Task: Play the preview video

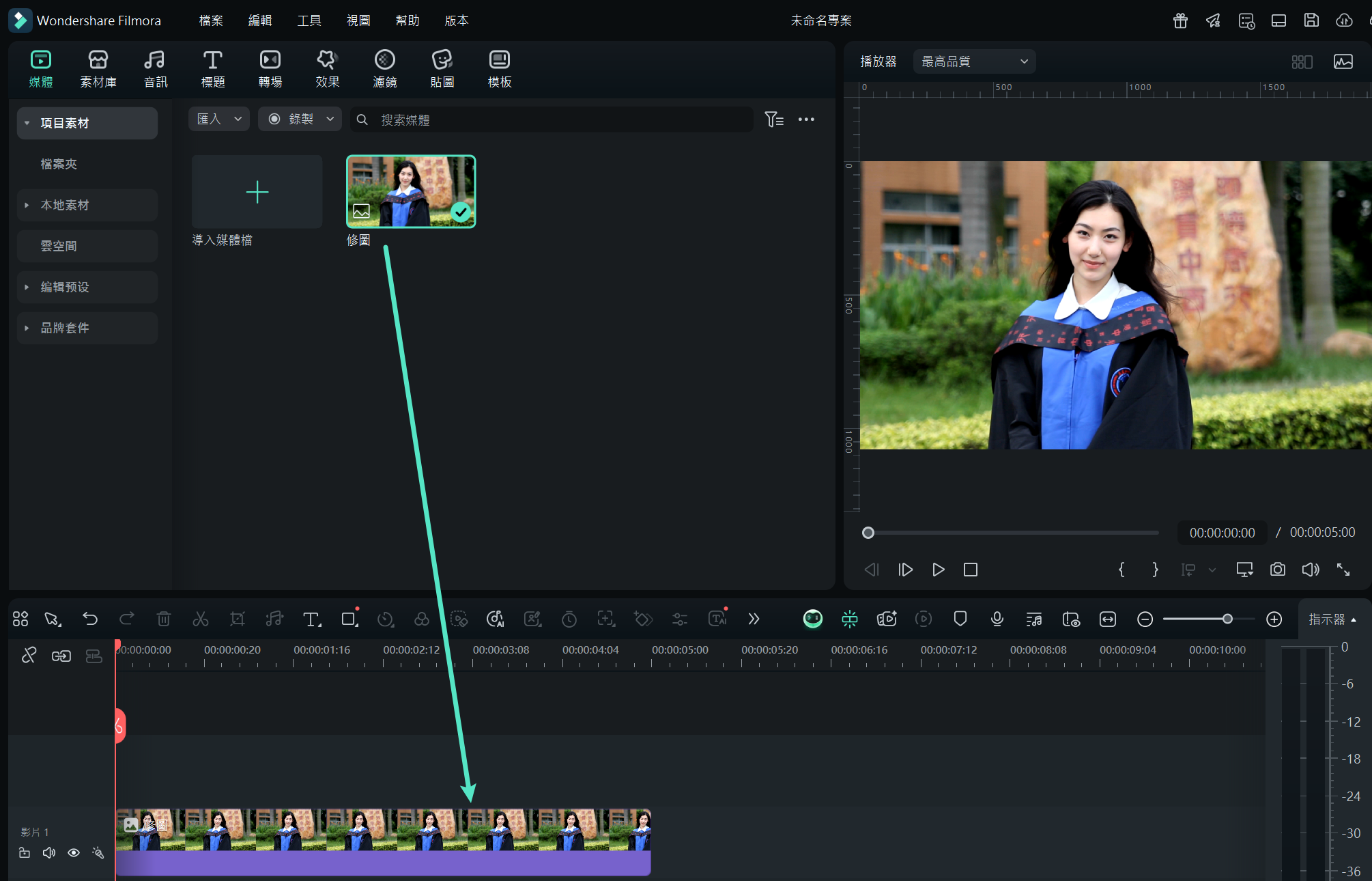Action: tap(938, 570)
